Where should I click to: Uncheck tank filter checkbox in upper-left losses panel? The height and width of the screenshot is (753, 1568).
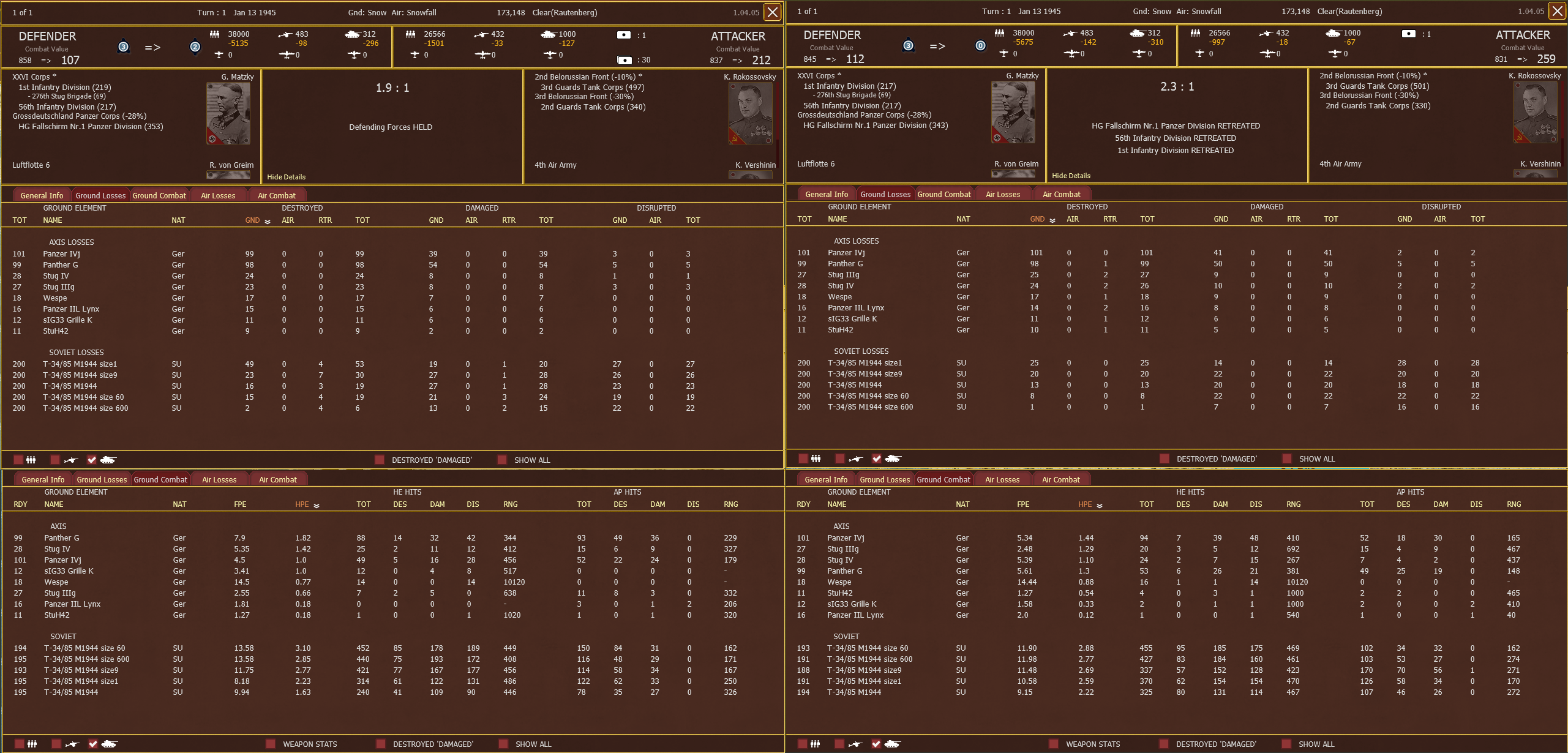click(x=92, y=460)
